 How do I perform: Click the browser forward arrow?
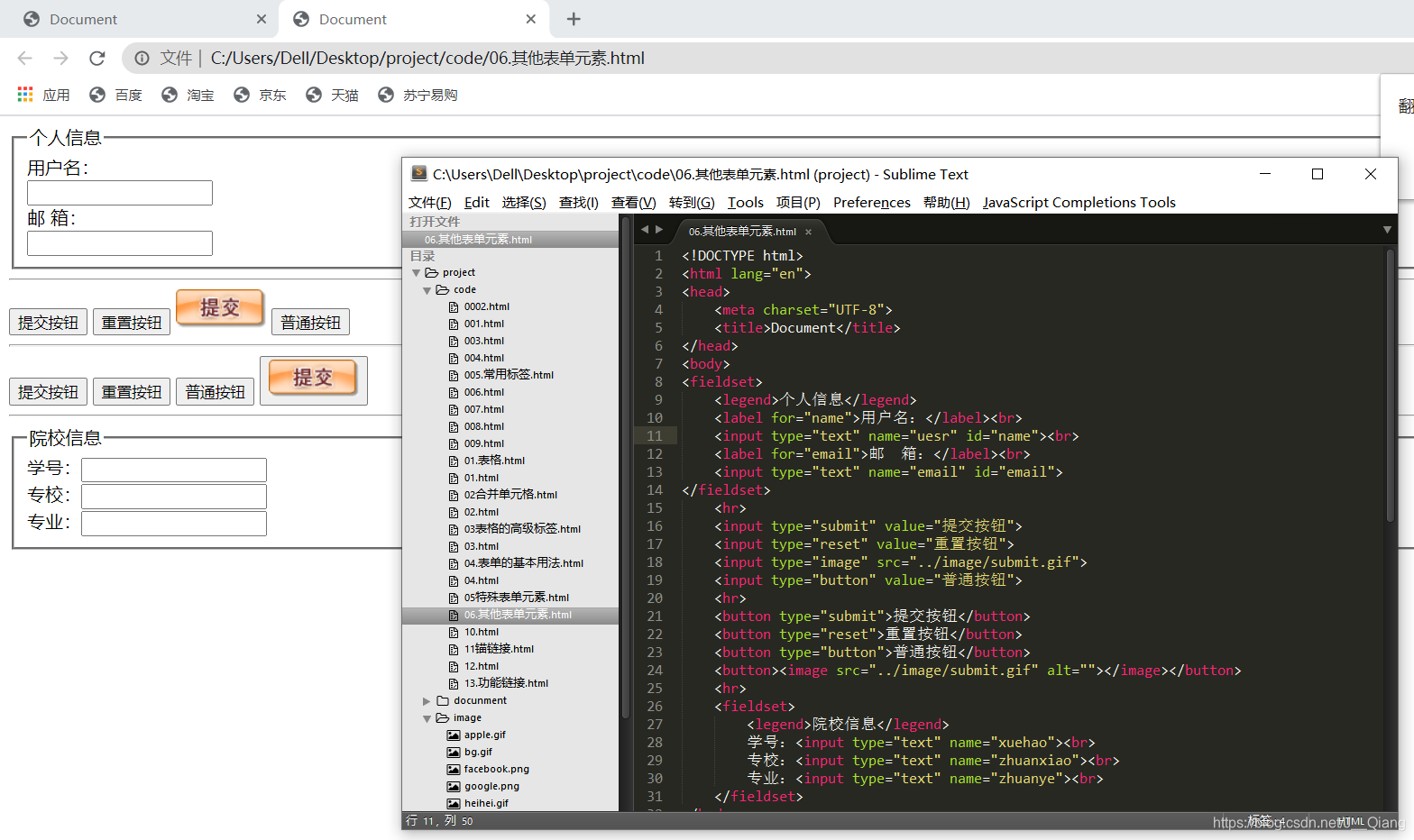point(60,58)
